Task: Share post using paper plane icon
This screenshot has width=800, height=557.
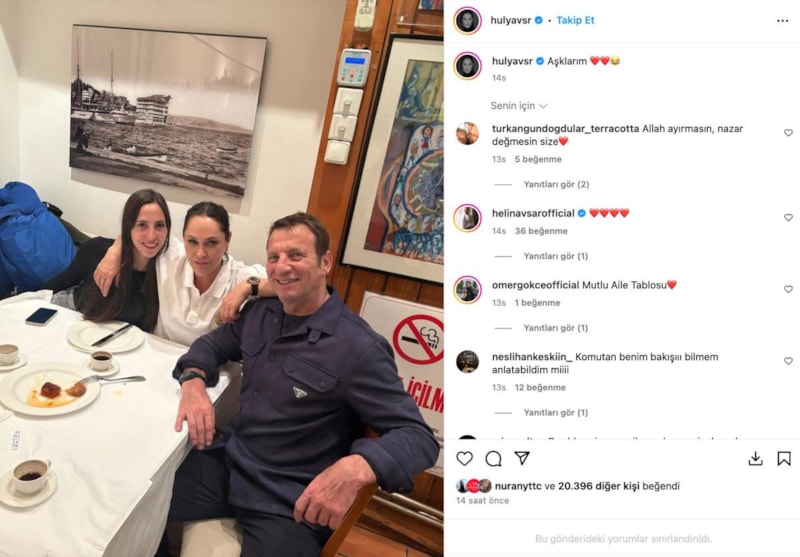Action: [x=522, y=458]
